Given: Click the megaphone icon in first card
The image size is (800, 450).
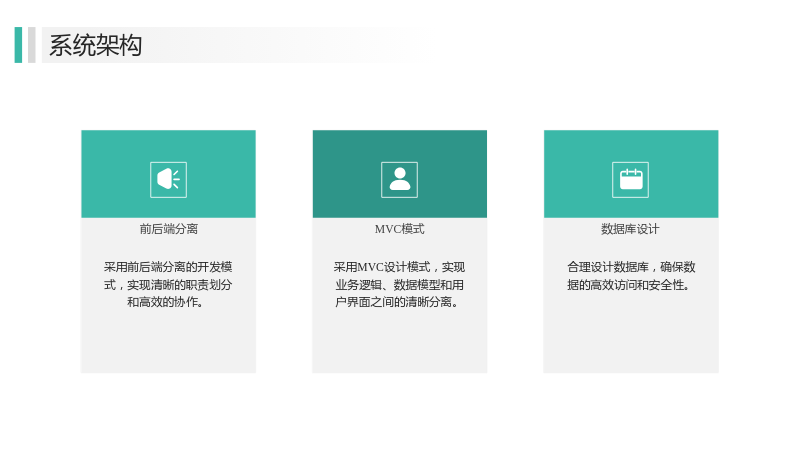Looking at the screenshot, I should click(168, 180).
